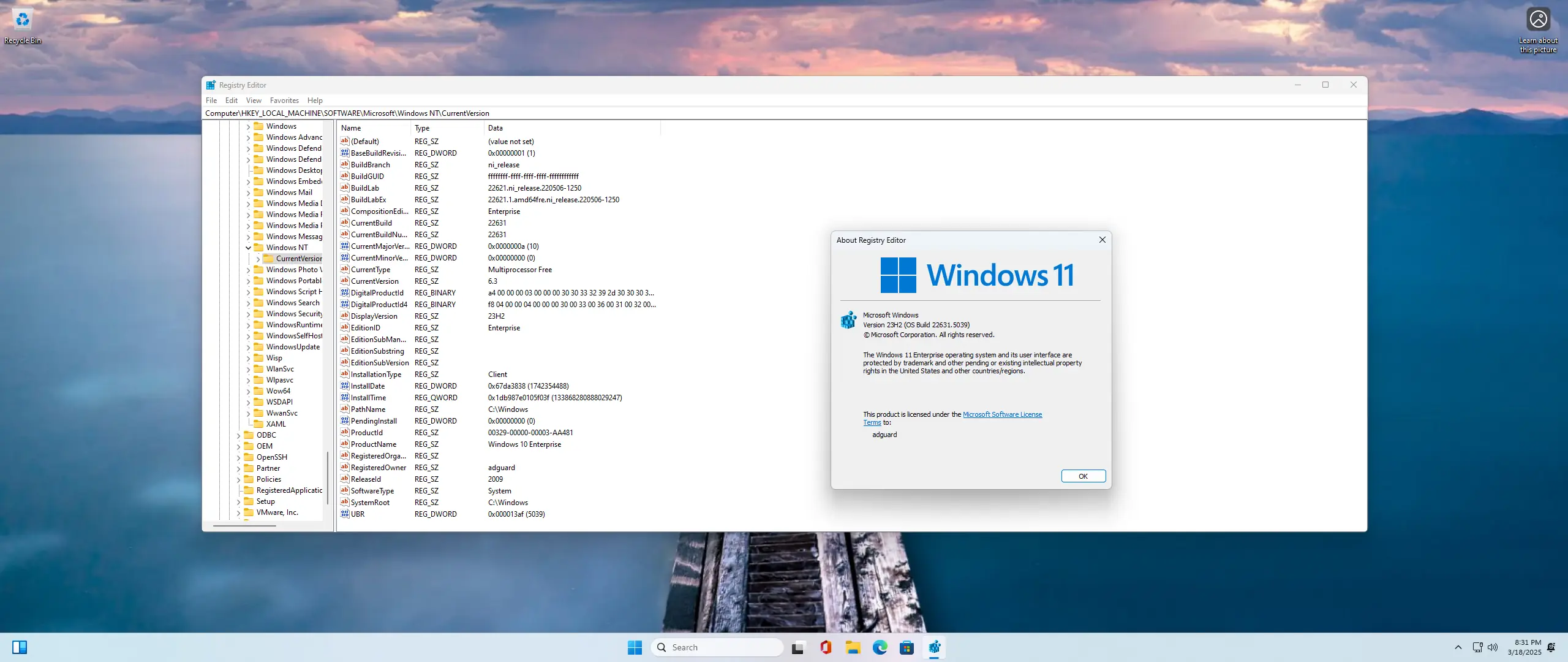1568x662 pixels.
Task: Launch Microsoft Store from the taskbar
Action: click(x=907, y=647)
